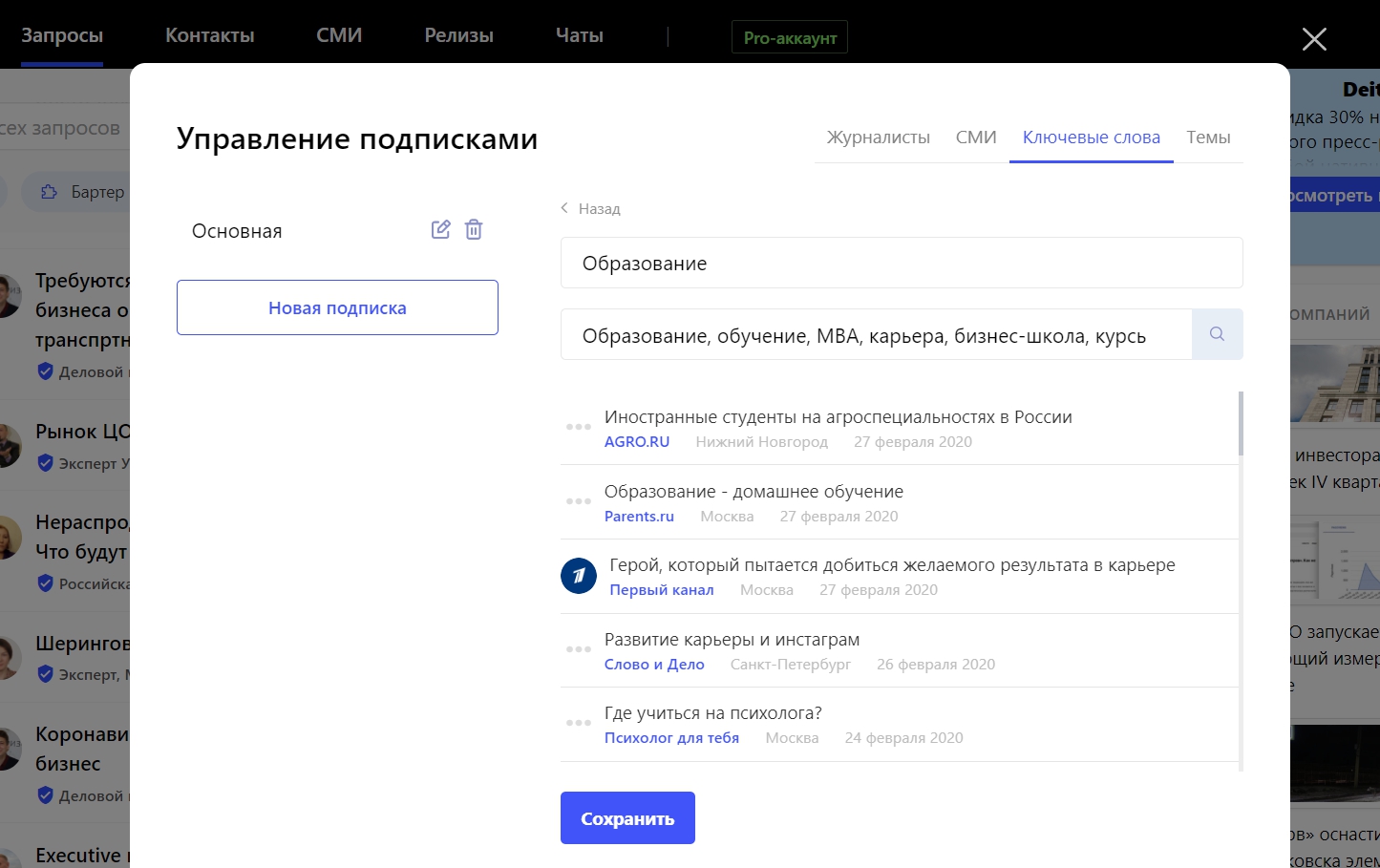Open the Психолог для тебя link
The height and width of the screenshot is (868, 1380).
[x=671, y=738]
